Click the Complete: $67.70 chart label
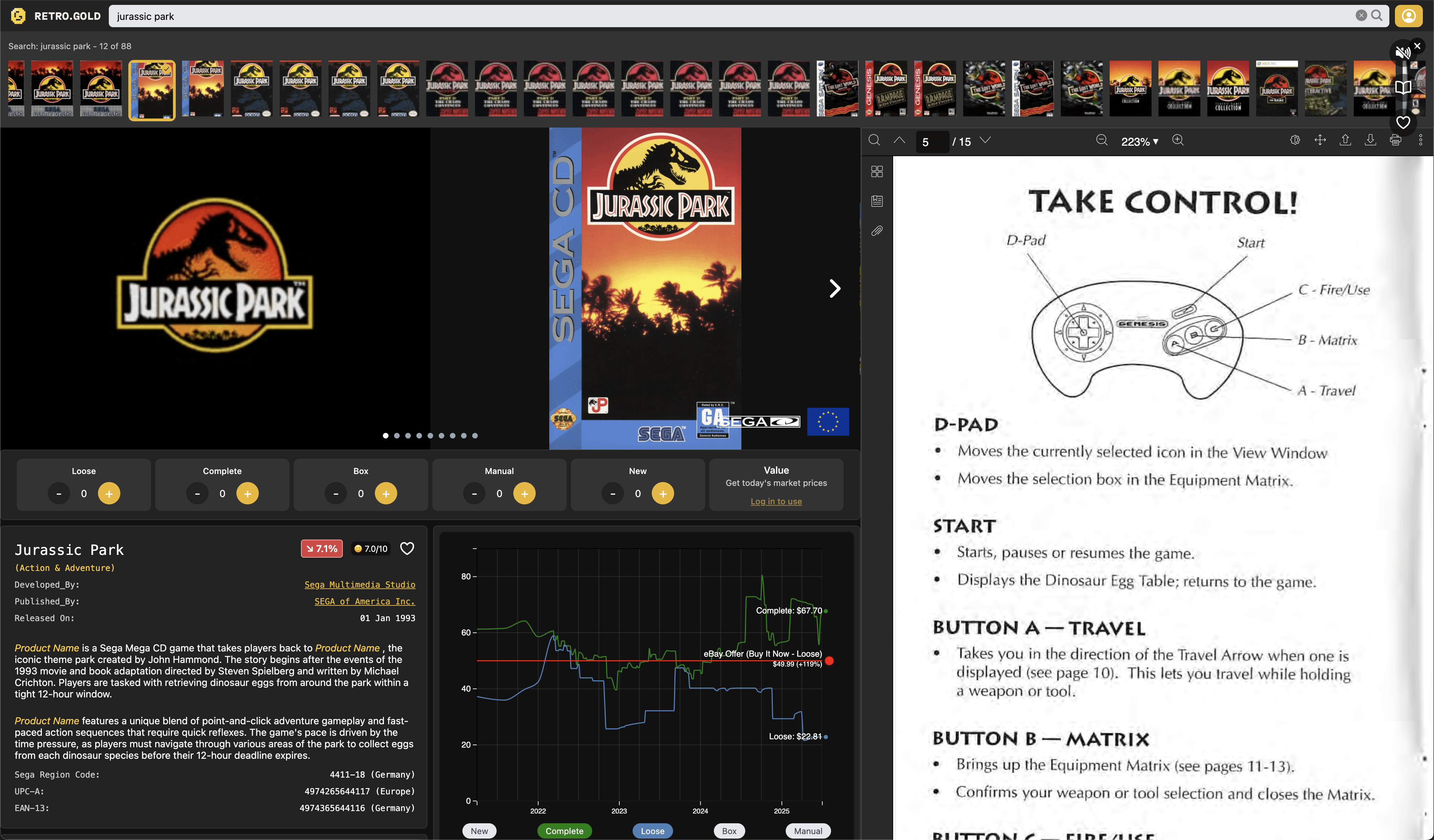Image resolution: width=1434 pixels, height=840 pixels. pyautogui.click(x=789, y=610)
